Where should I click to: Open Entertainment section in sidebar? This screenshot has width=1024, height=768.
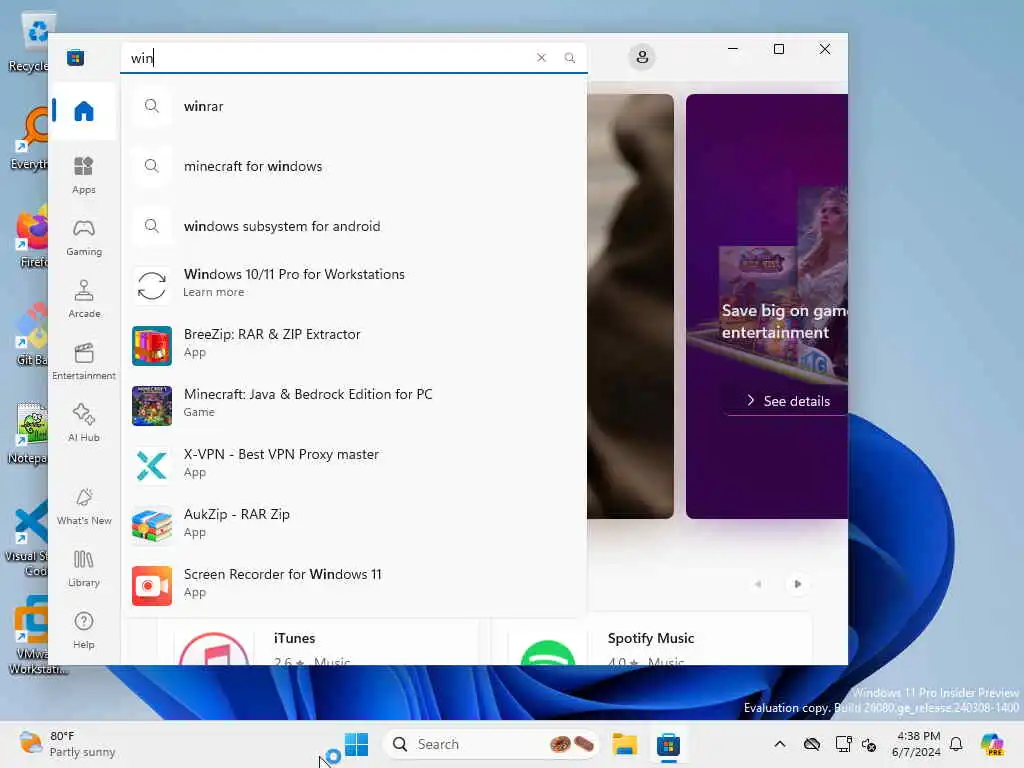click(x=84, y=361)
